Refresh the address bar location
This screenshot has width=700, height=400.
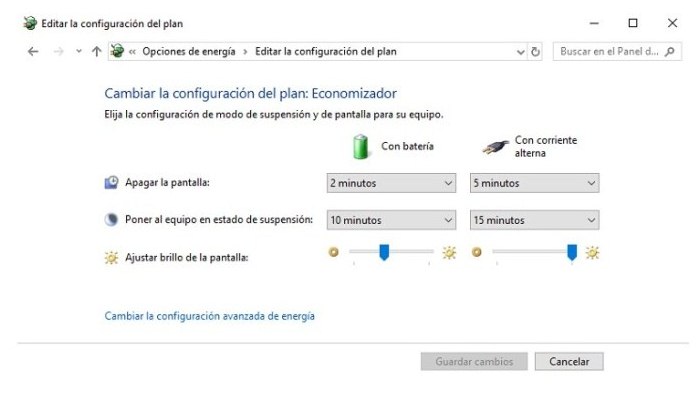coord(535,52)
